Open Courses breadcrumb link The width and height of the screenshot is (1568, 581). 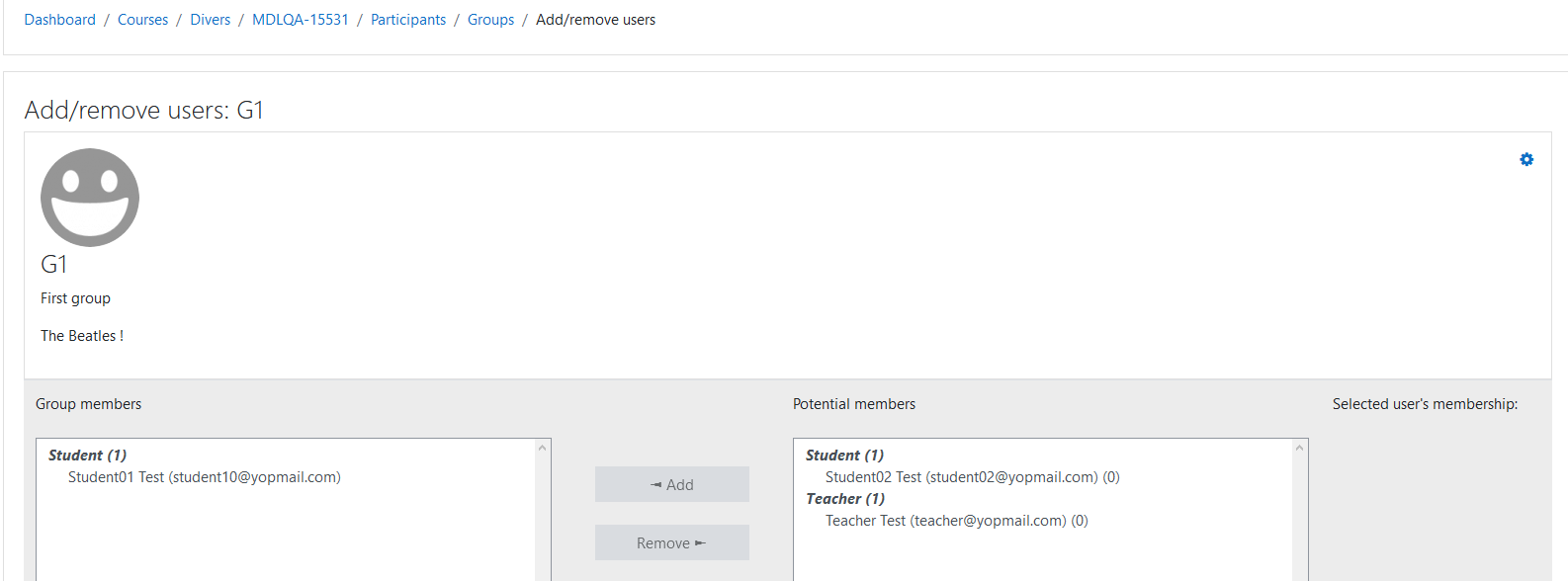click(x=143, y=20)
